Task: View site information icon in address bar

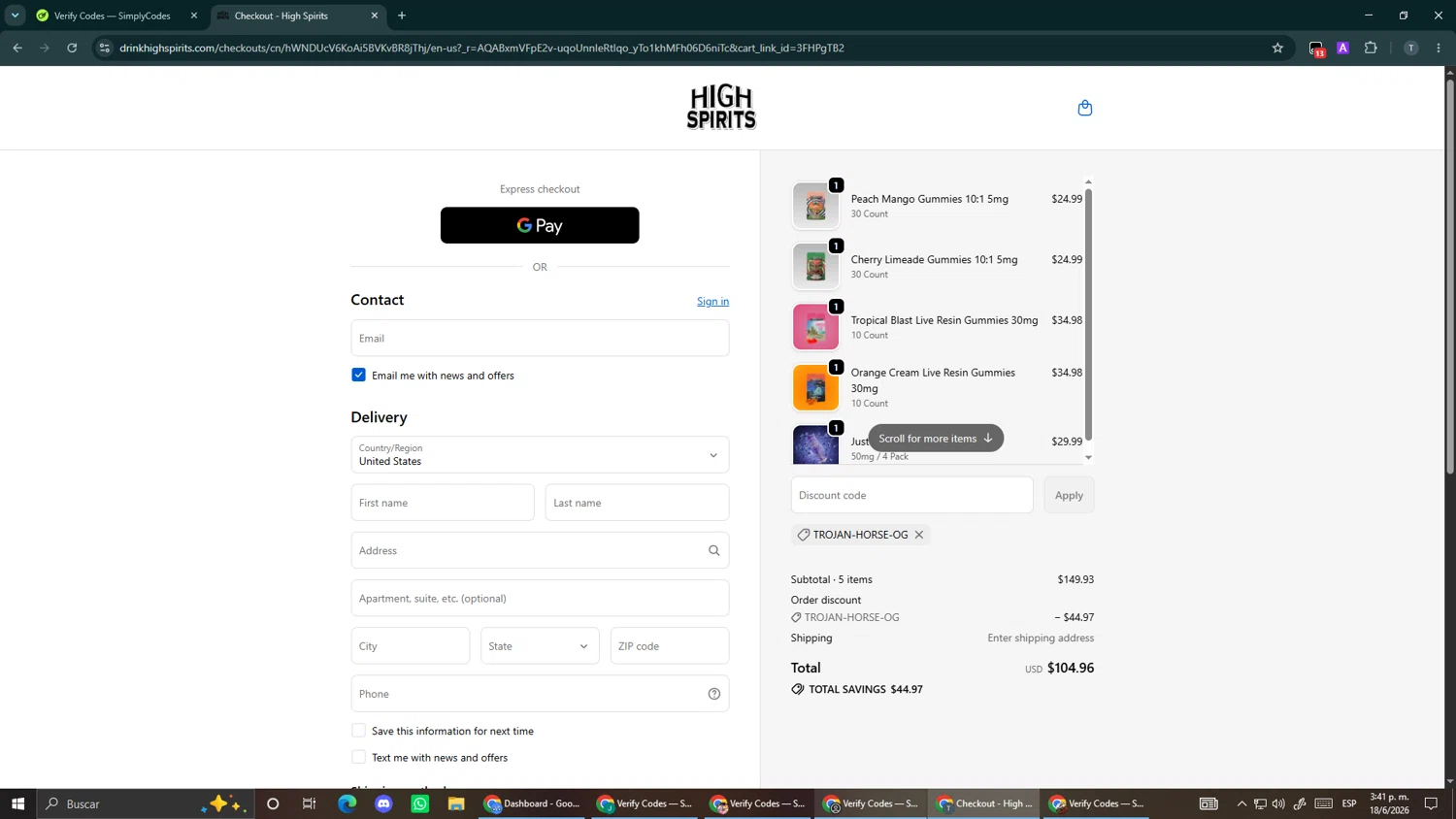Action: click(105, 48)
